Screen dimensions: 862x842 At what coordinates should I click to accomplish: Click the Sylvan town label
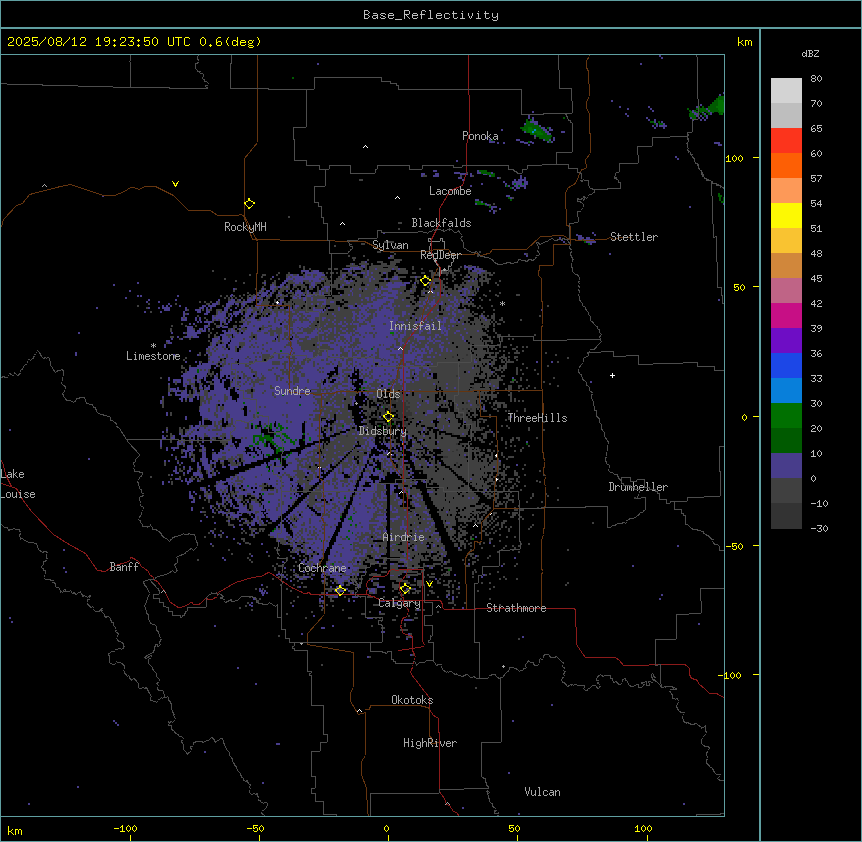point(390,245)
